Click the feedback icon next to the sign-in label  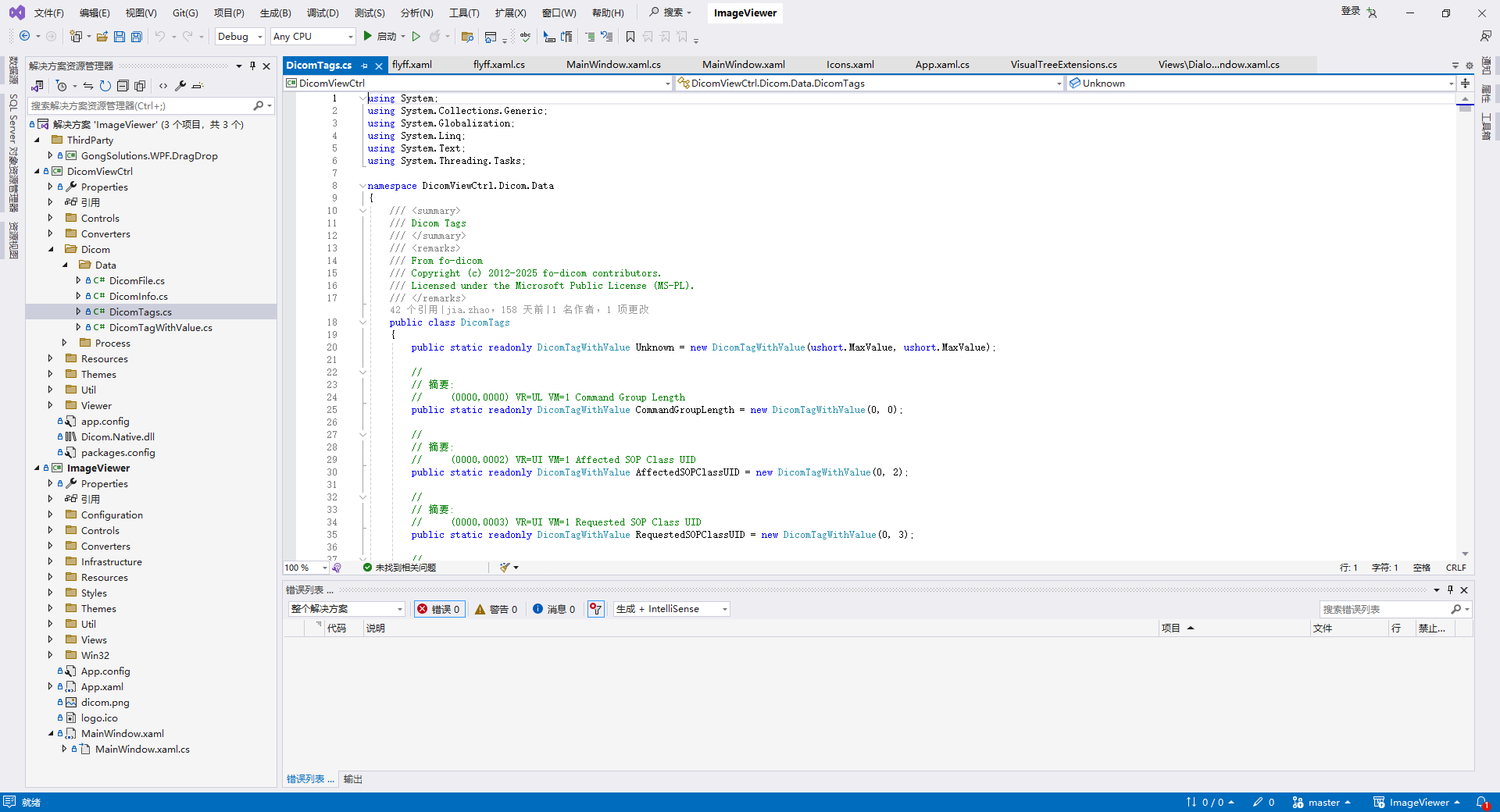pos(1373,12)
